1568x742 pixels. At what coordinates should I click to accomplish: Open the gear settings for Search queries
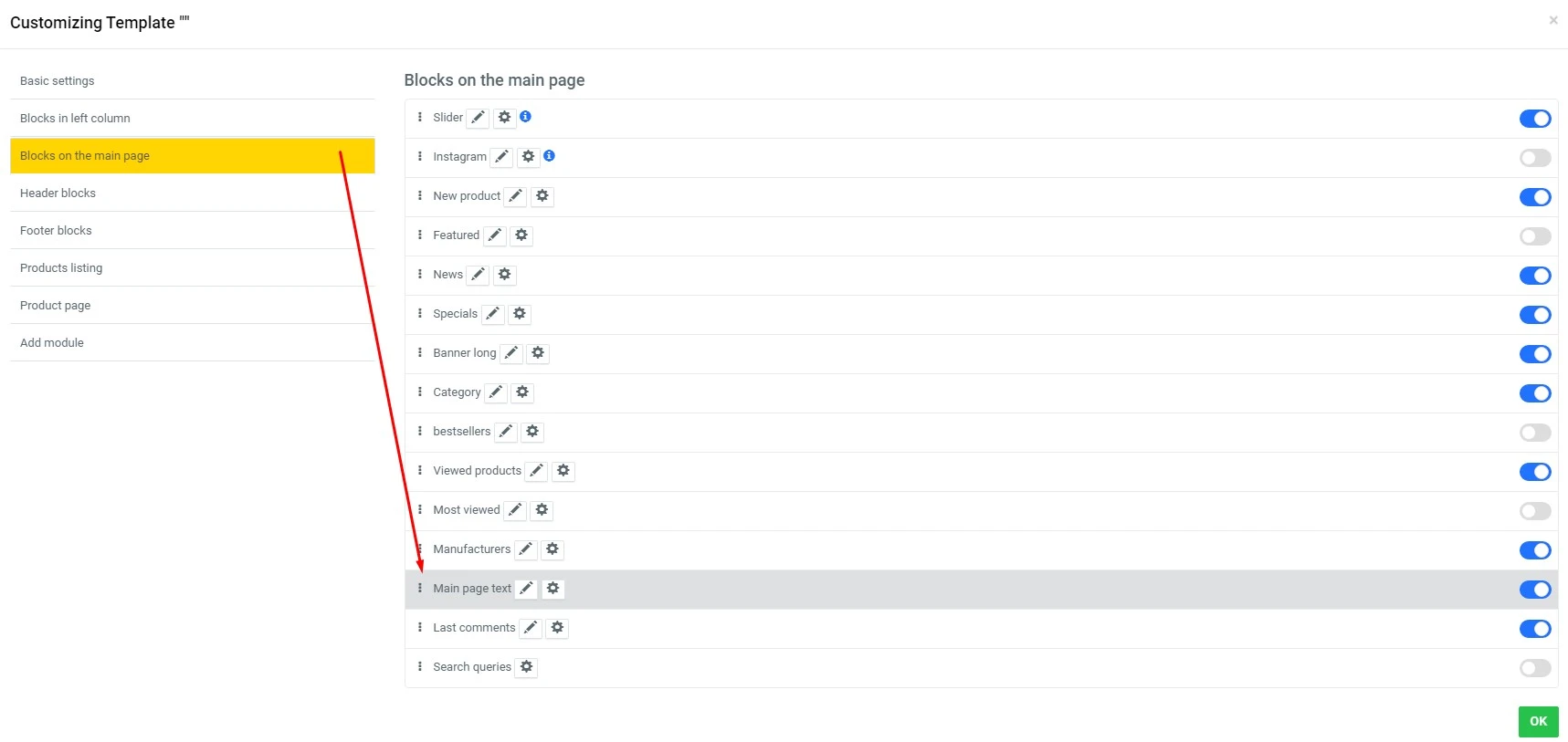click(526, 667)
